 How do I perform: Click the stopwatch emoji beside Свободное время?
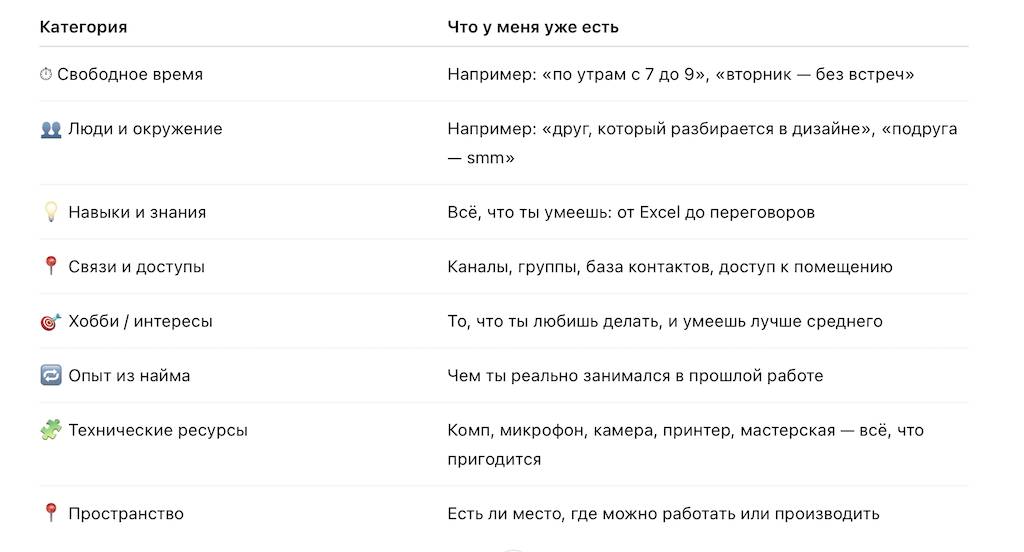[46, 74]
